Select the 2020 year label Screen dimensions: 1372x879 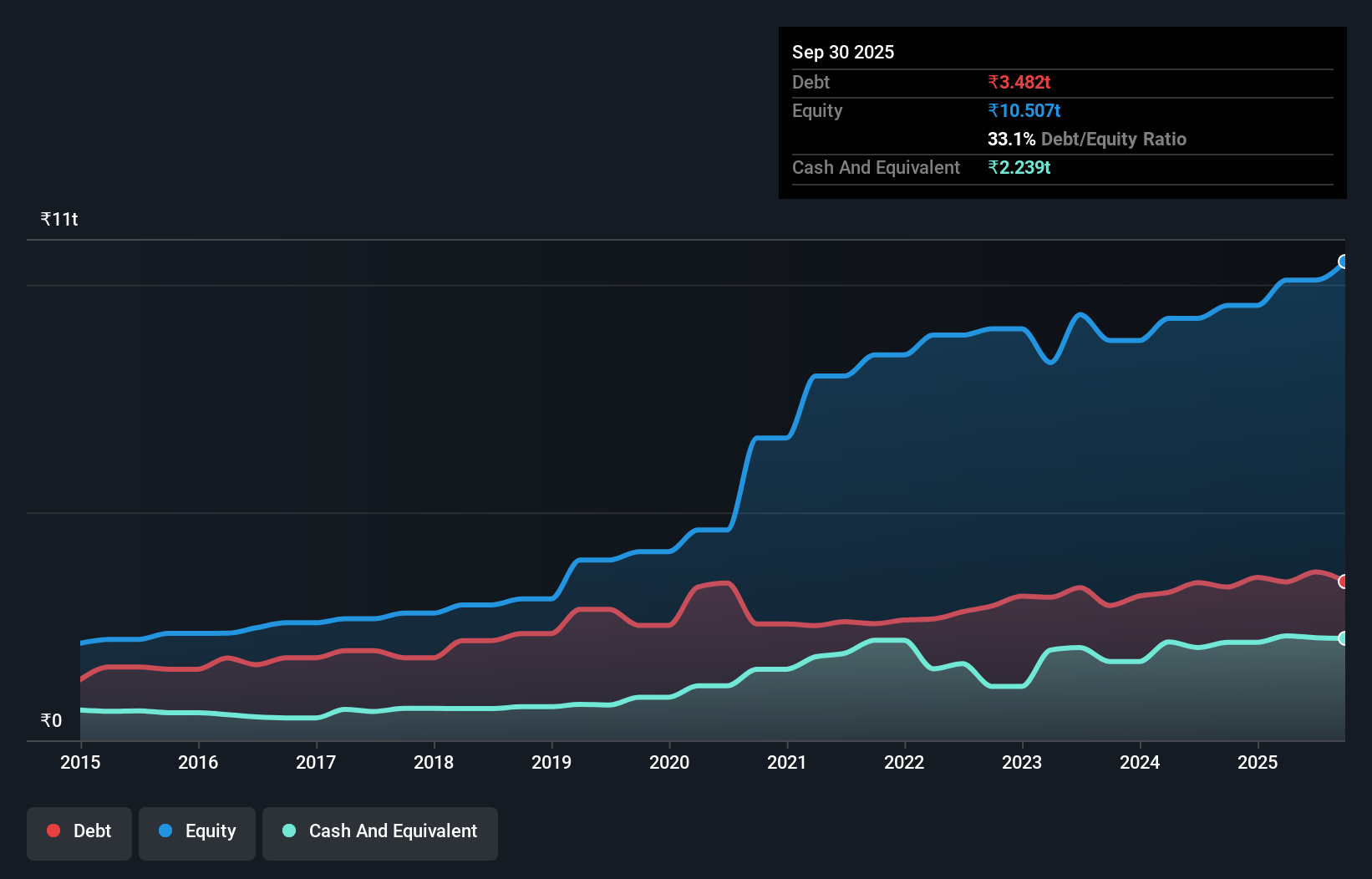click(x=669, y=763)
